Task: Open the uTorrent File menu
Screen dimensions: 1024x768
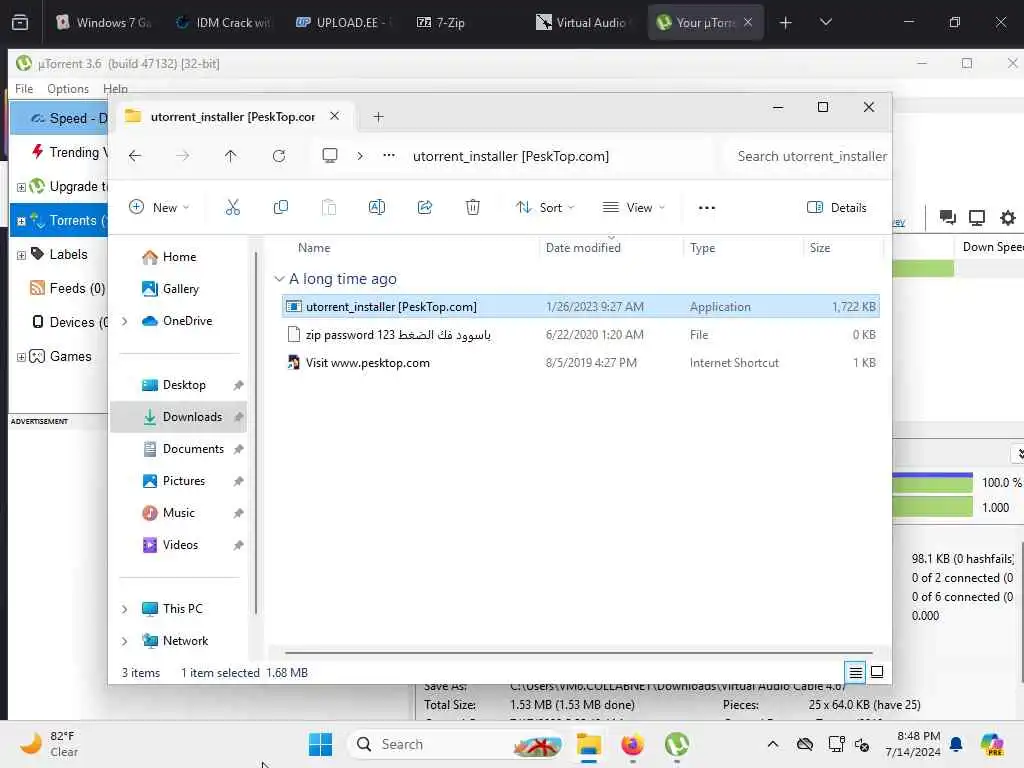Action: tap(24, 88)
